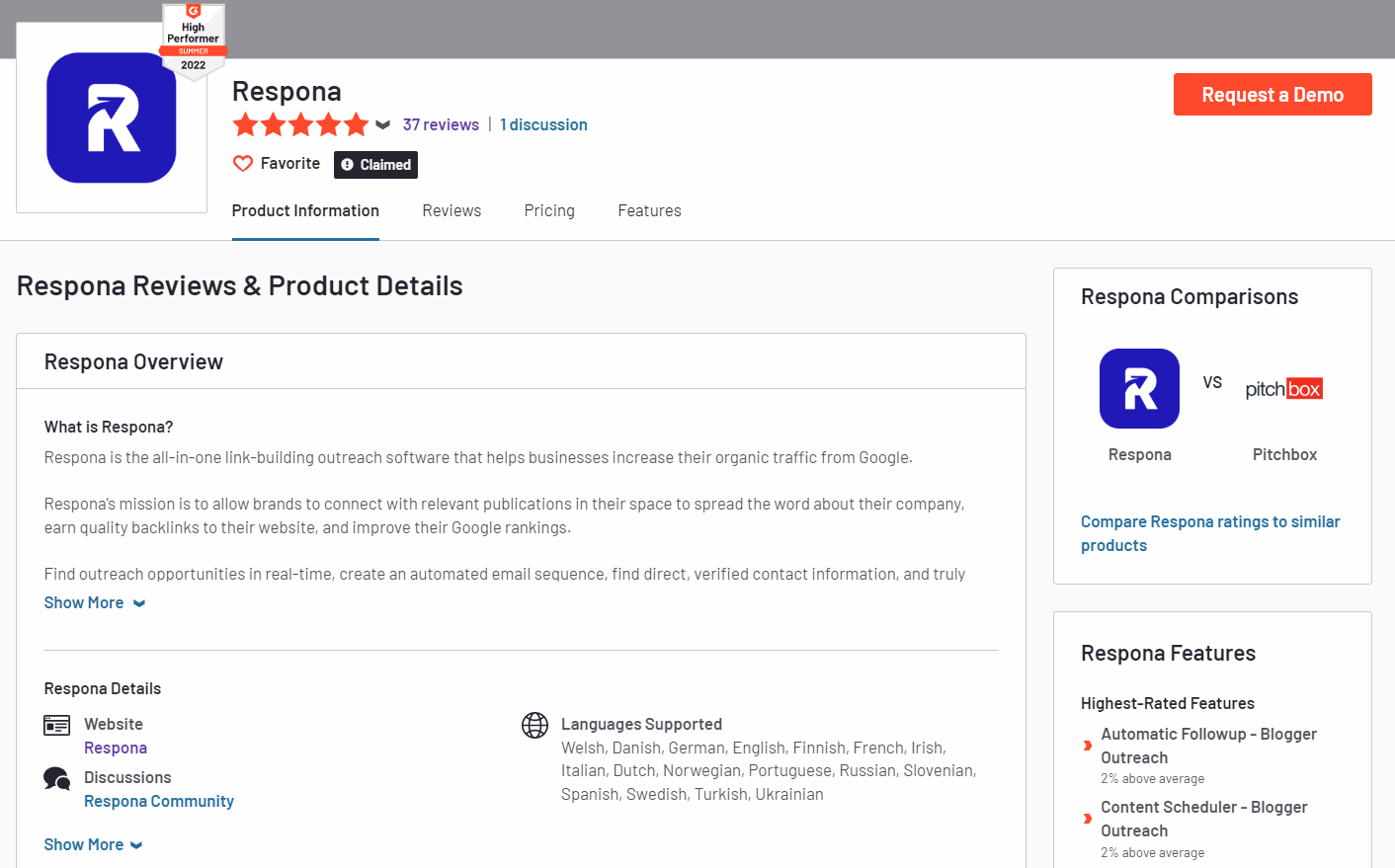Expand Show More under the Respona overview text
The height and width of the screenshot is (868, 1395).
click(x=95, y=602)
